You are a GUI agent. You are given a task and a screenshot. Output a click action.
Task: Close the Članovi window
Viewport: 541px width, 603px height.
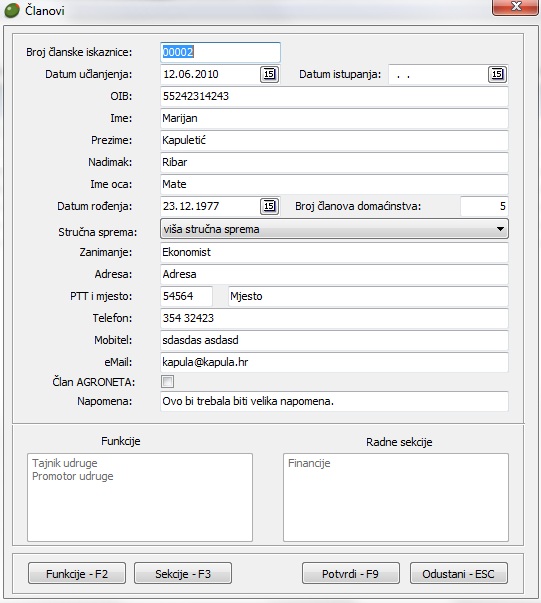[515, 7]
